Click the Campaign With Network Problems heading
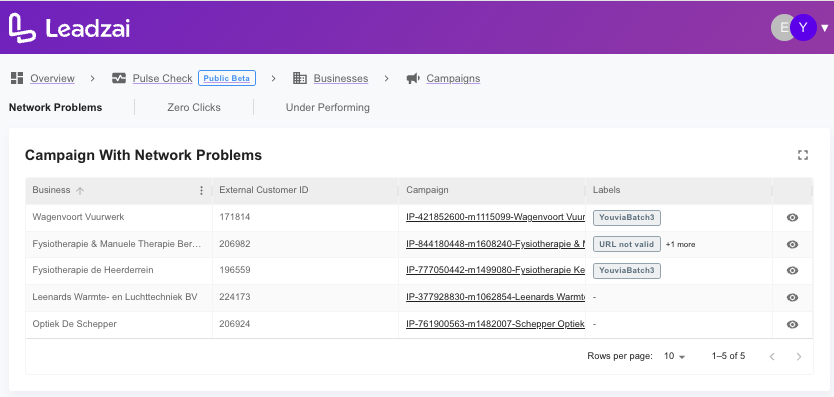 [144, 155]
